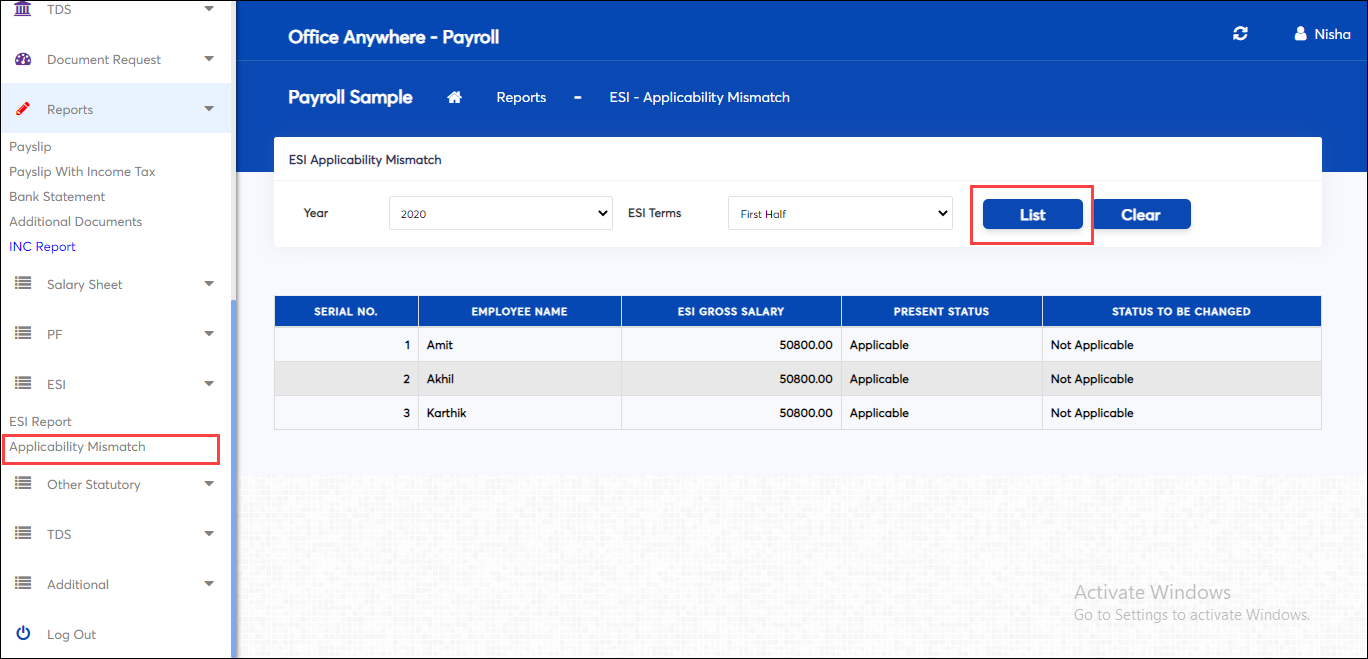Click the sidebar vertical scrollbar
The image size is (1368, 659).
pyautogui.click(x=233, y=478)
